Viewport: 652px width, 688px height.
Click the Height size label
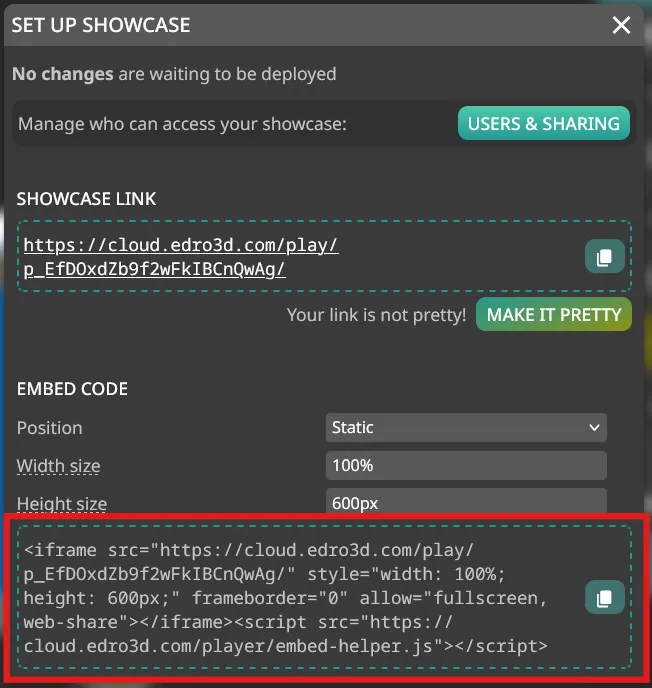pos(62,504)
